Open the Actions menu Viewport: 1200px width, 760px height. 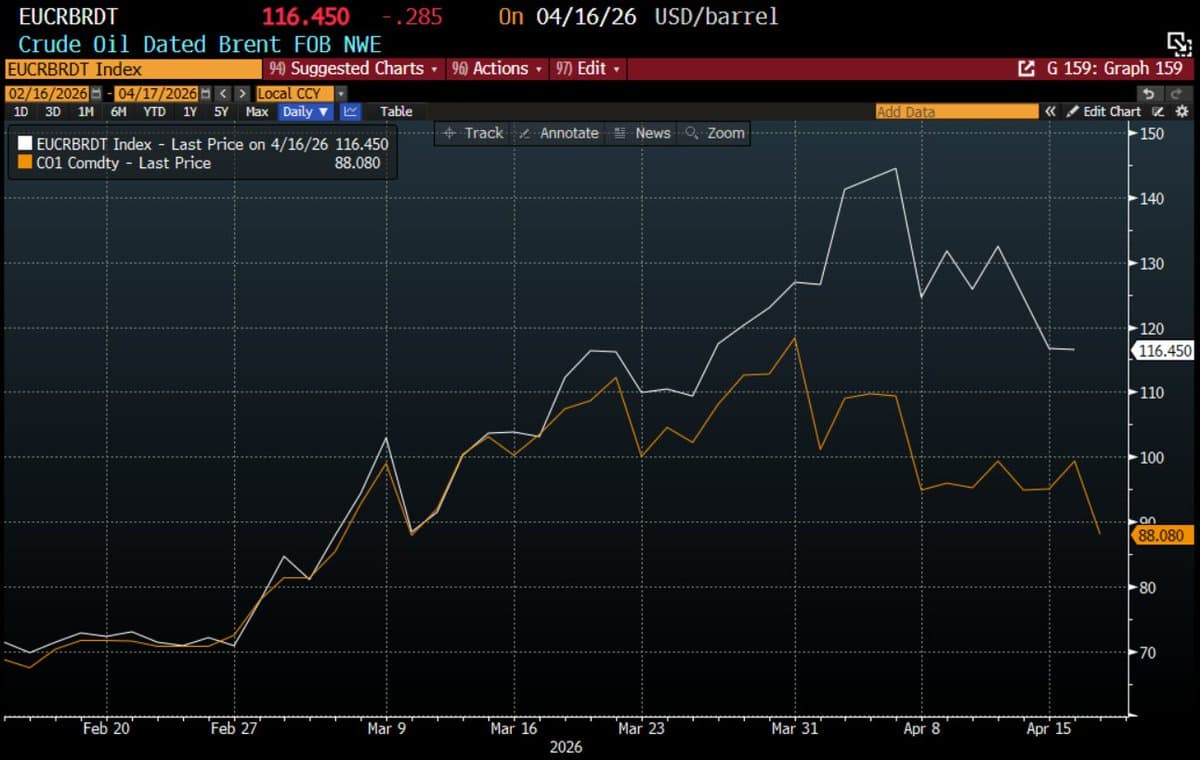point(498,69)
